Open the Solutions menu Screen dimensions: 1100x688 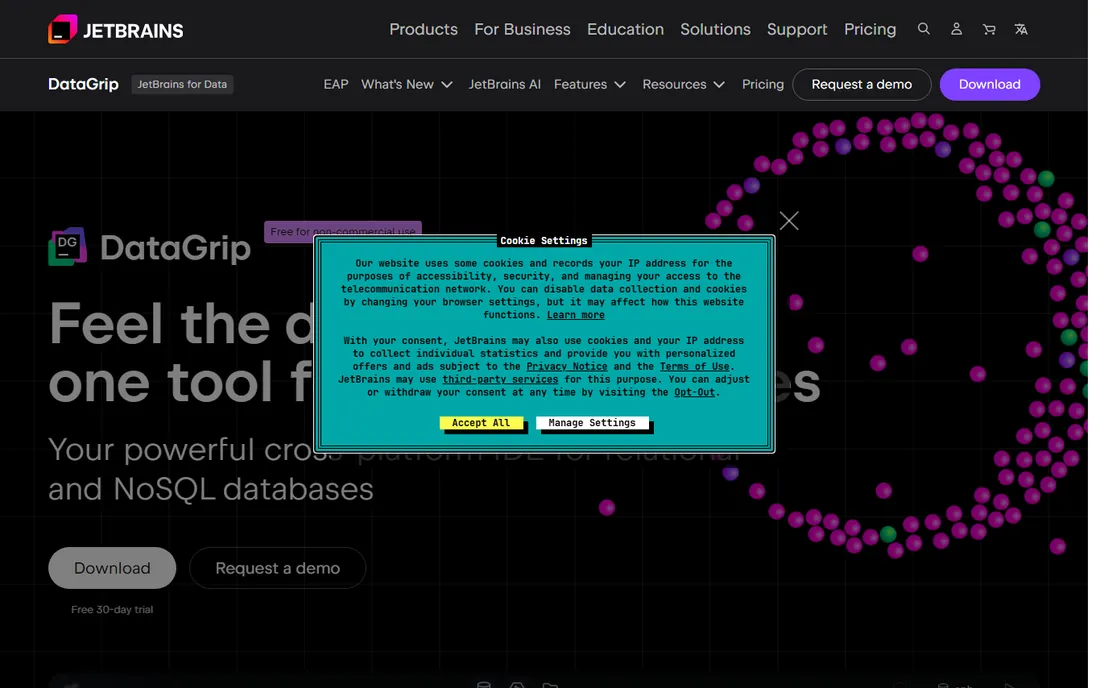pyautogui.click(x=715, y=29)
